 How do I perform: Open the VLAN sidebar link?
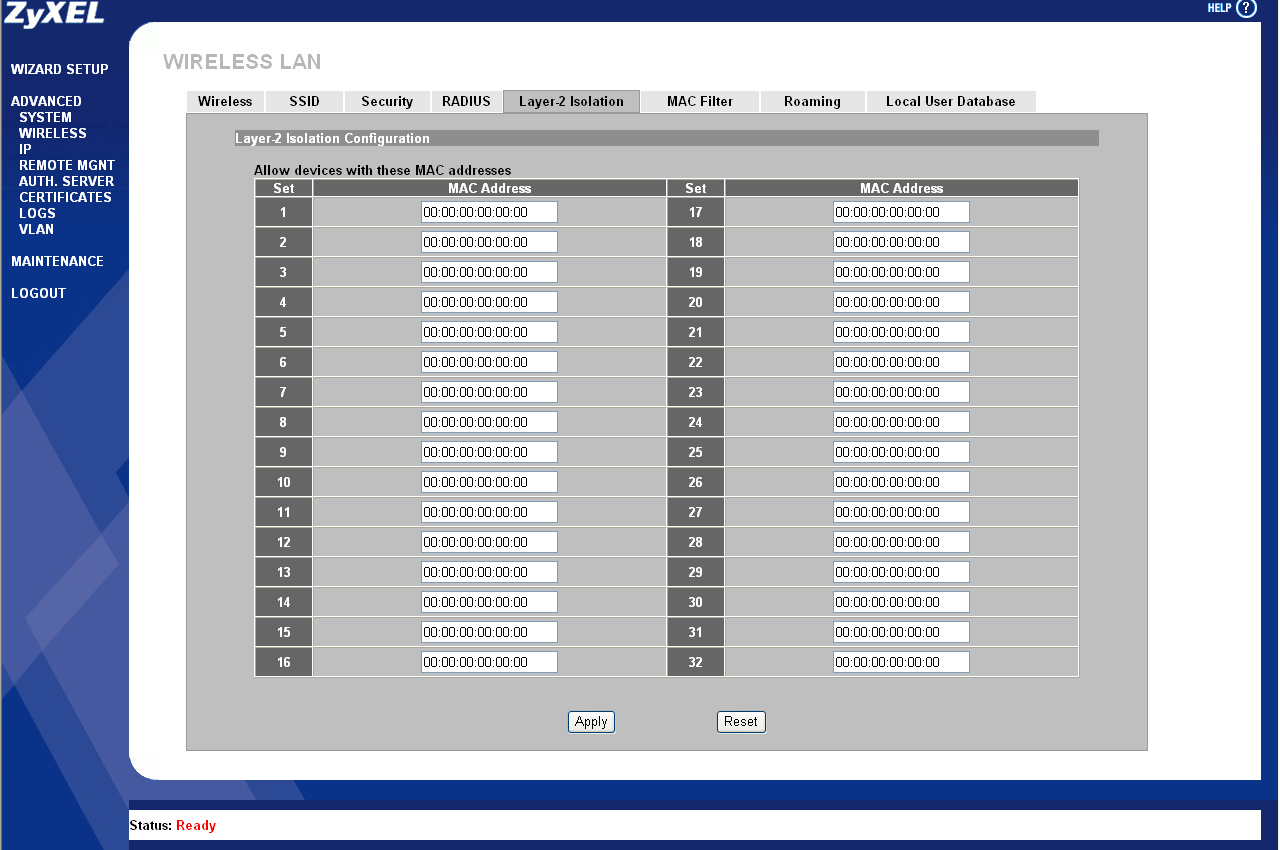[36, 229]
